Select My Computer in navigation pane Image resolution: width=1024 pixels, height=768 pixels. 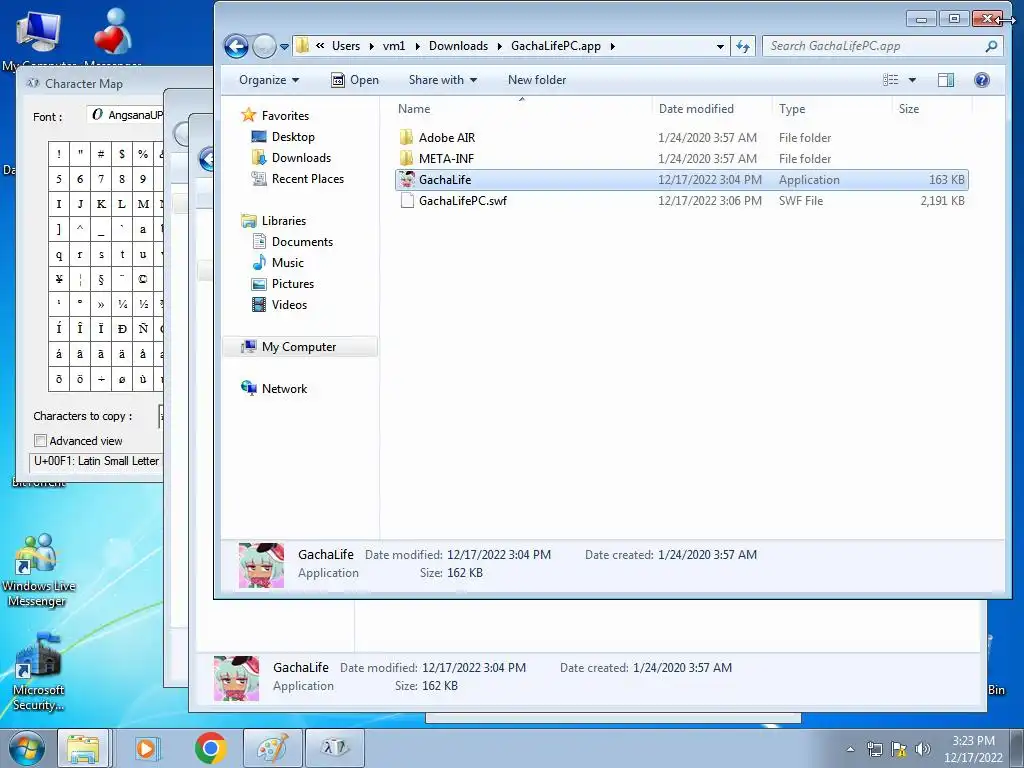tap(300, 347)
